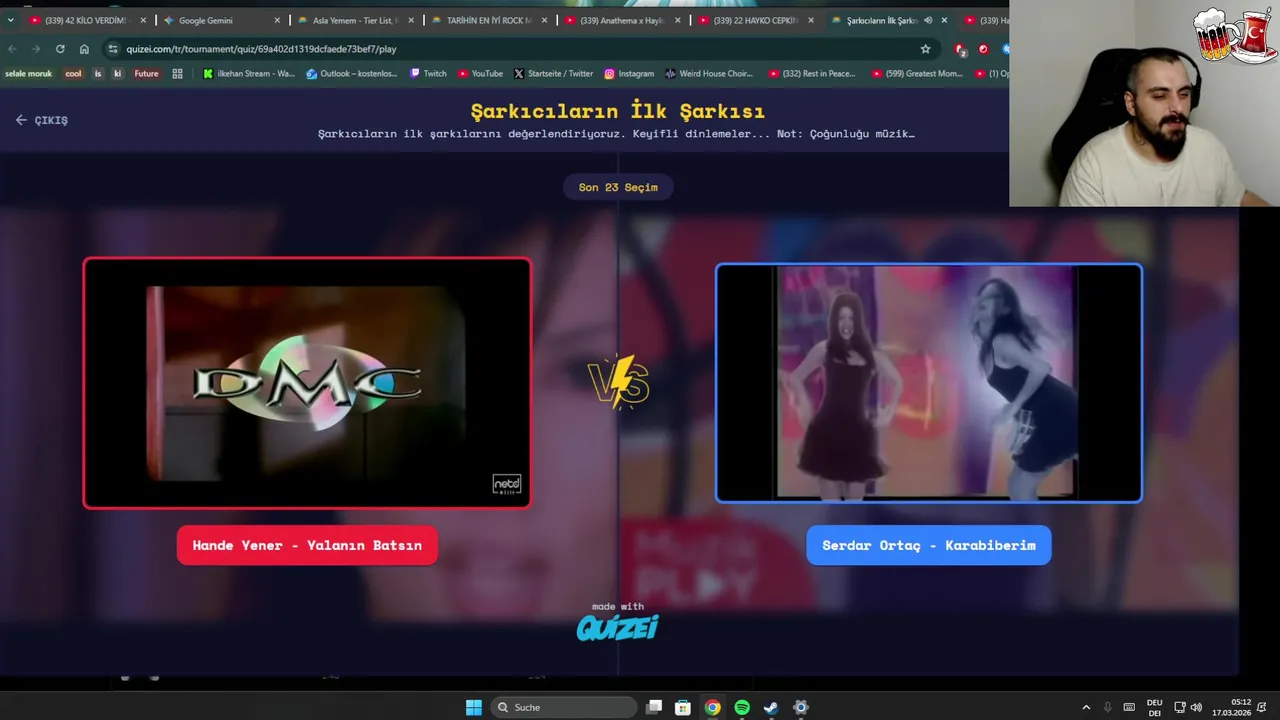Open the 'Future' bookmark folder

tap(146, 73)
